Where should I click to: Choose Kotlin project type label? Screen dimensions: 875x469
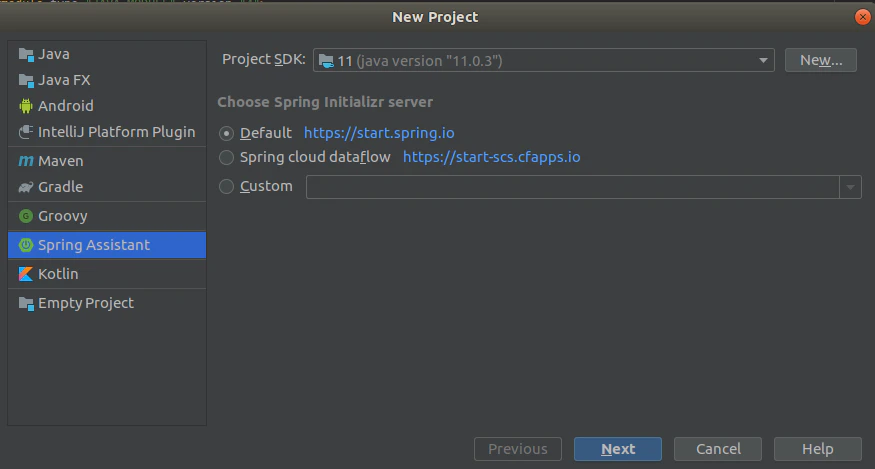[x=58, y=274]
